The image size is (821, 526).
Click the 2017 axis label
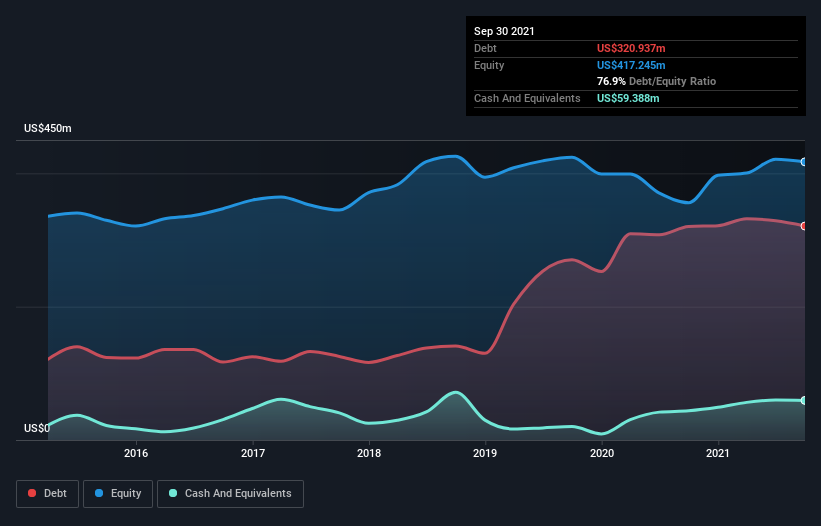[x=253, y=453]
